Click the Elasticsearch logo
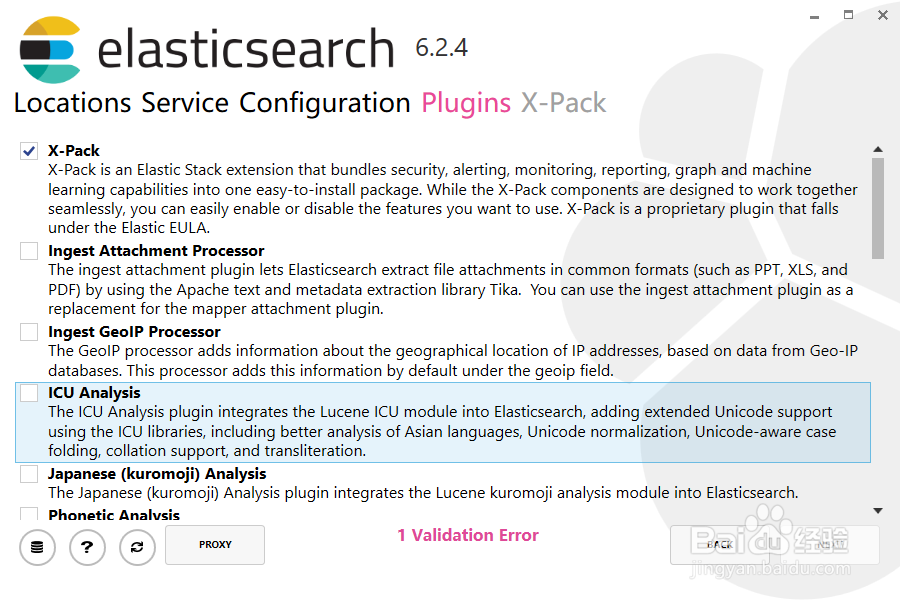The image size is (900, 600). [52, 48]
